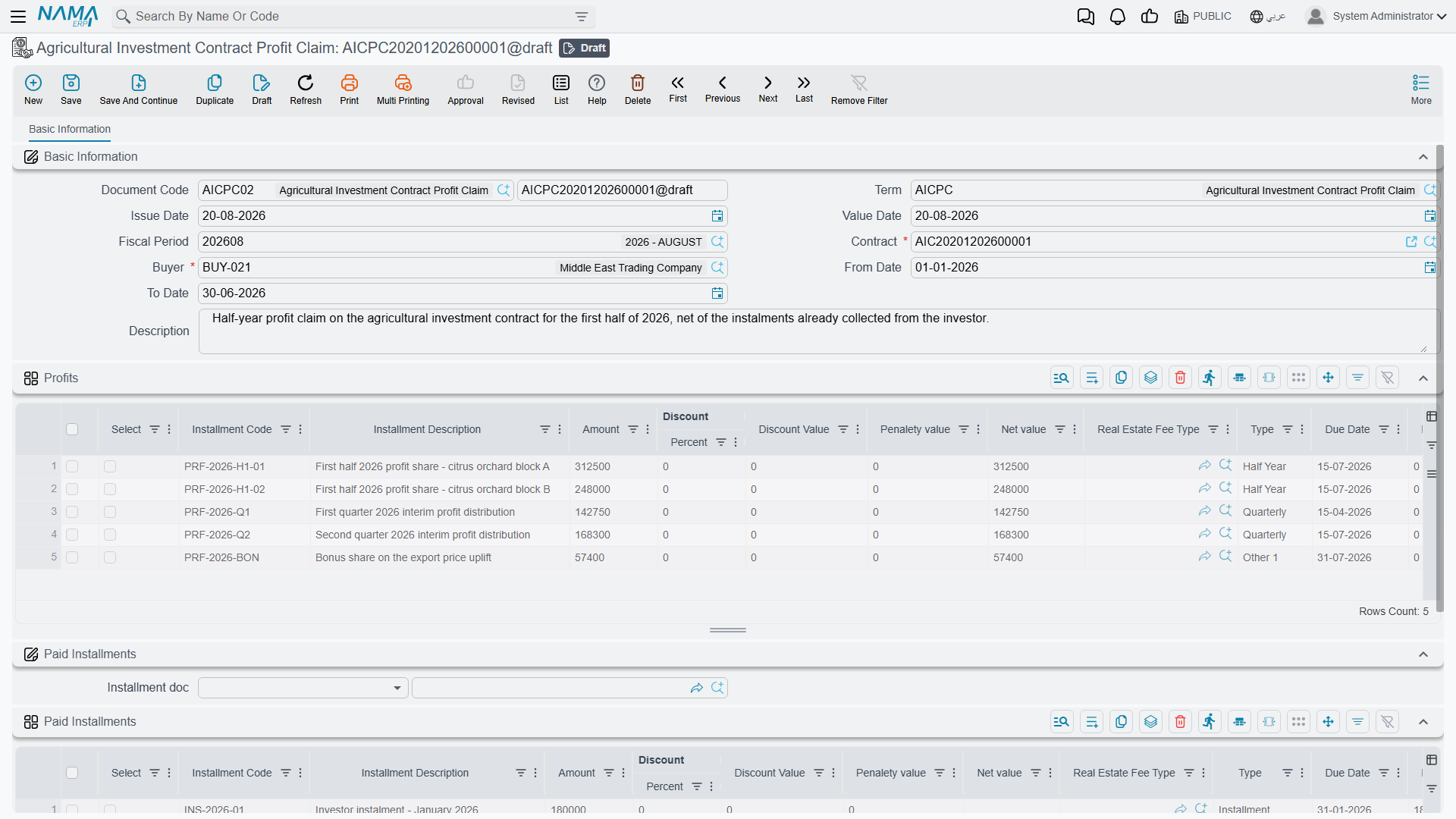The height and width of the screenshot is (819, 1456).
Task: Check row checkbox for PRF-2026-Q2
Action: 72,535
